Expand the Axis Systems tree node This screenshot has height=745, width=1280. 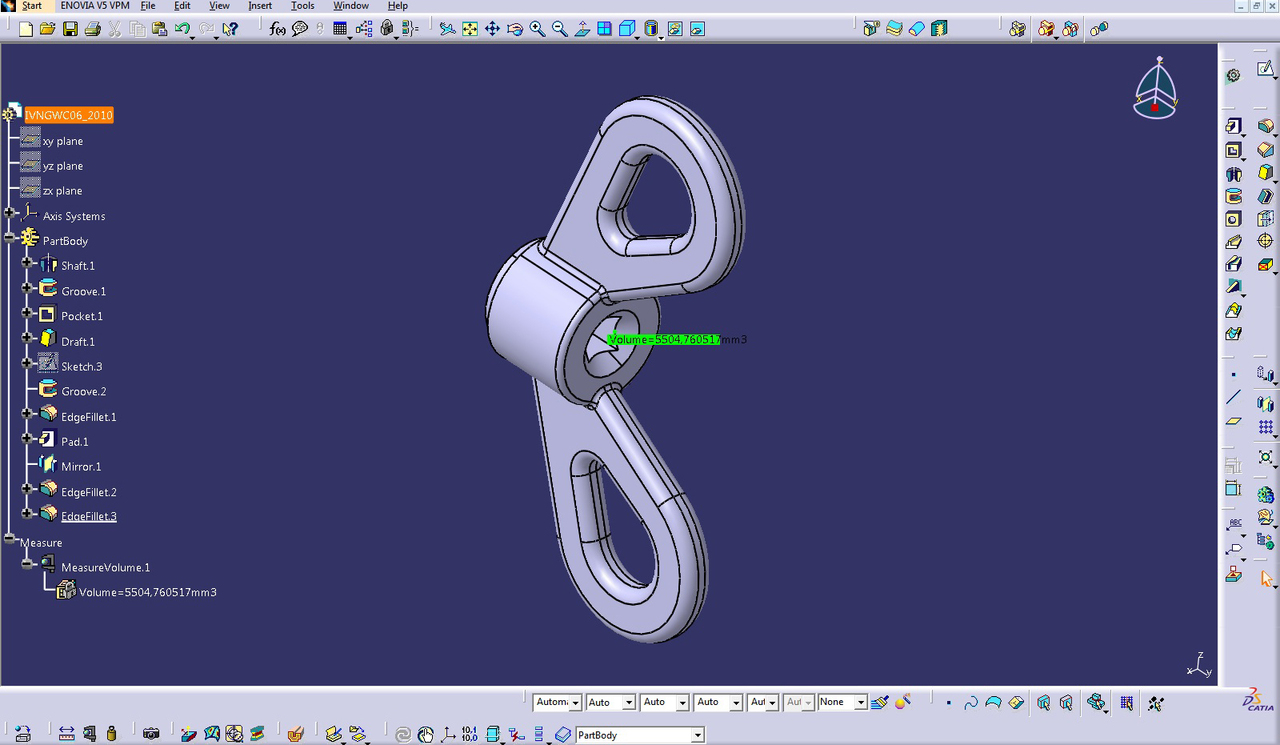(x=9, y=213)
